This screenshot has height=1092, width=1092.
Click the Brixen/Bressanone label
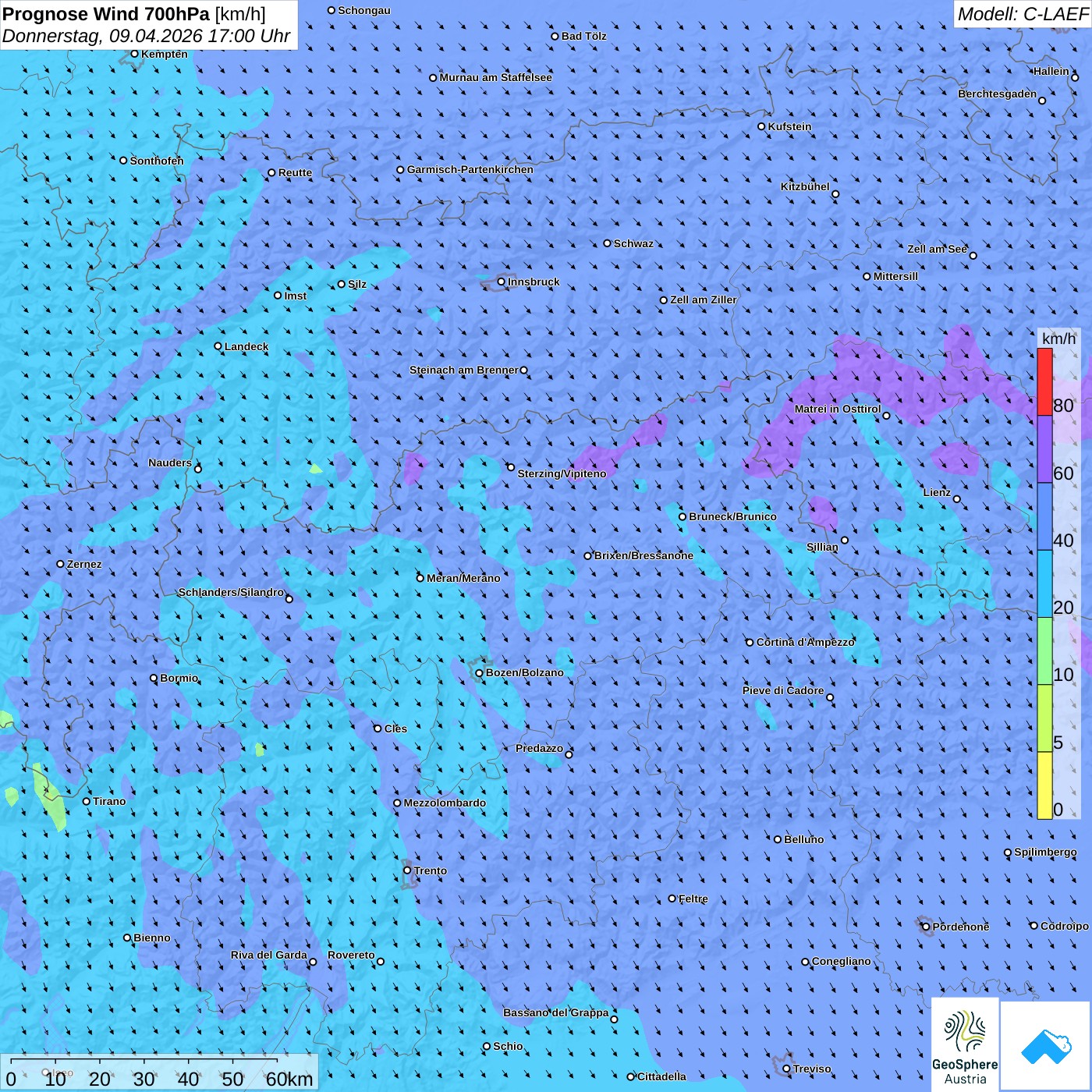click(643, 555)
